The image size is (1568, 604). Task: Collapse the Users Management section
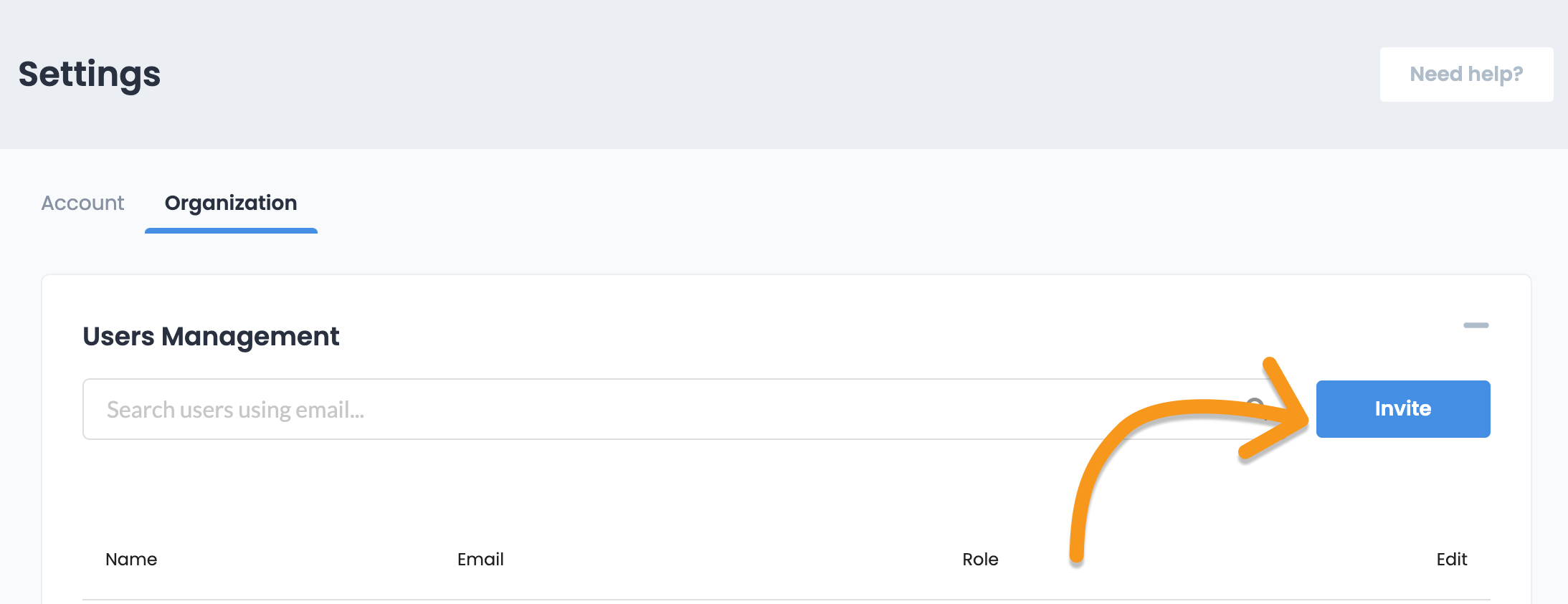(1476, 325)
